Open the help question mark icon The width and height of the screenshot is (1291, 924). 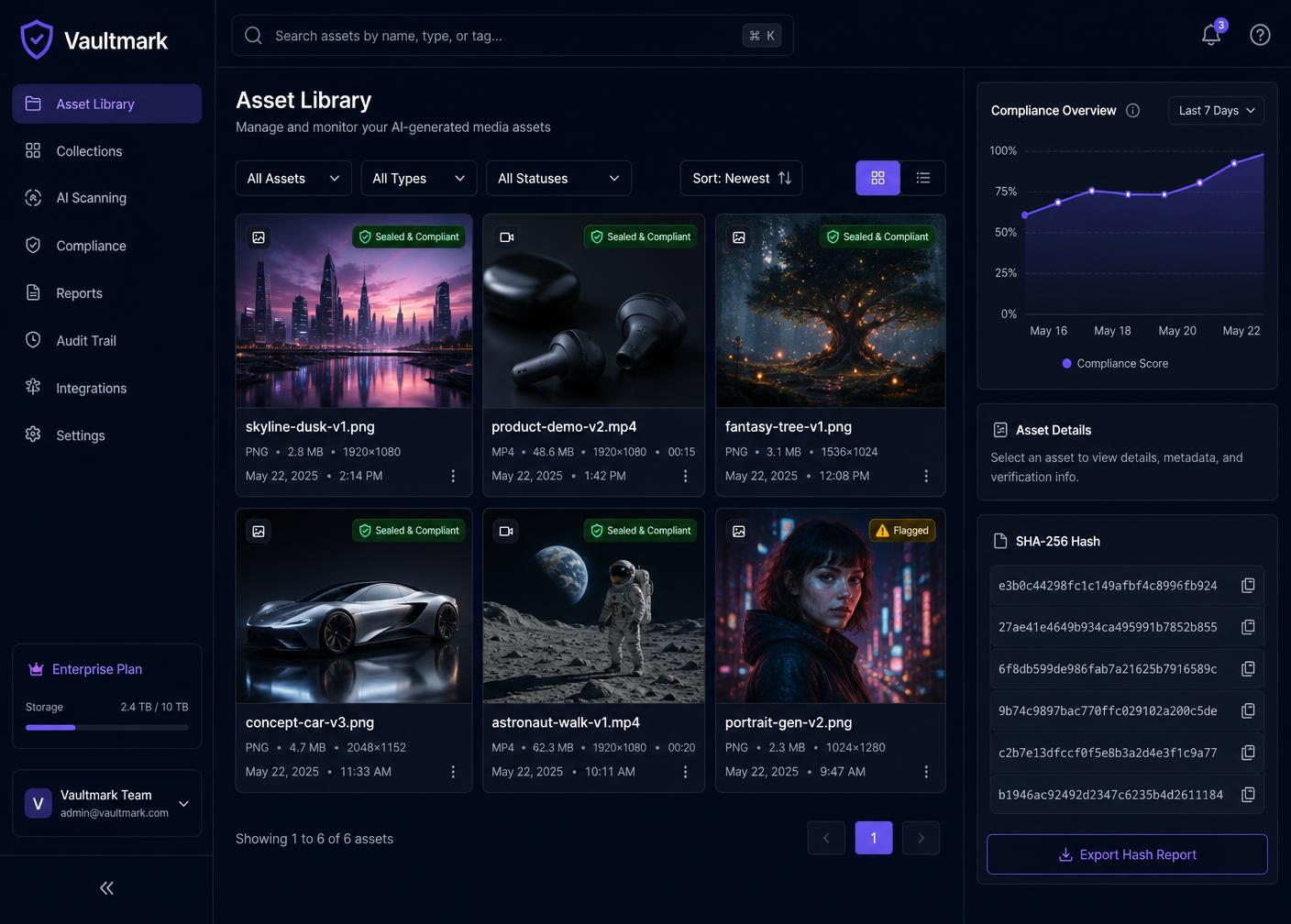[1260, 35]
